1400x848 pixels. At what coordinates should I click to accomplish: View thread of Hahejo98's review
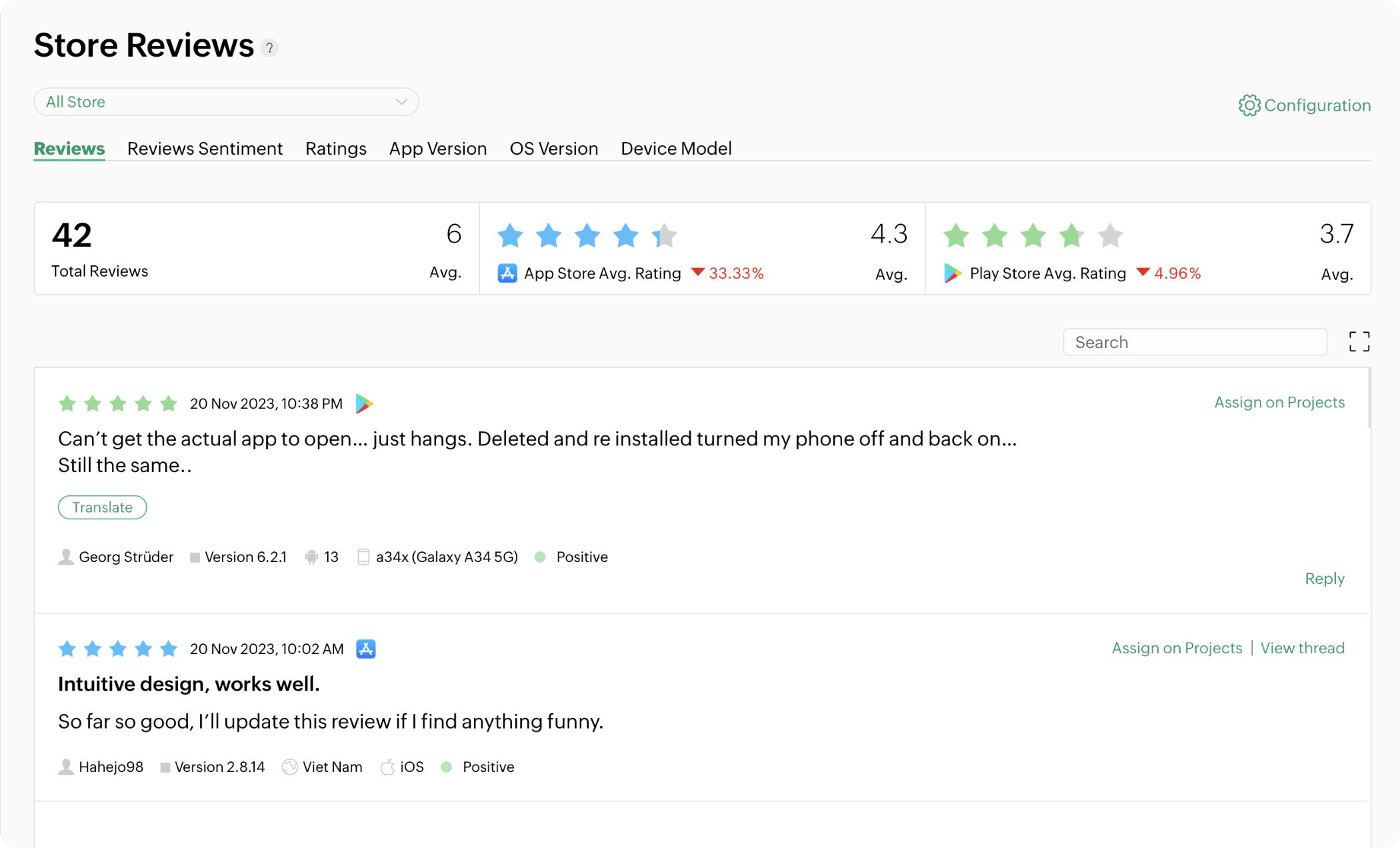1302,647
